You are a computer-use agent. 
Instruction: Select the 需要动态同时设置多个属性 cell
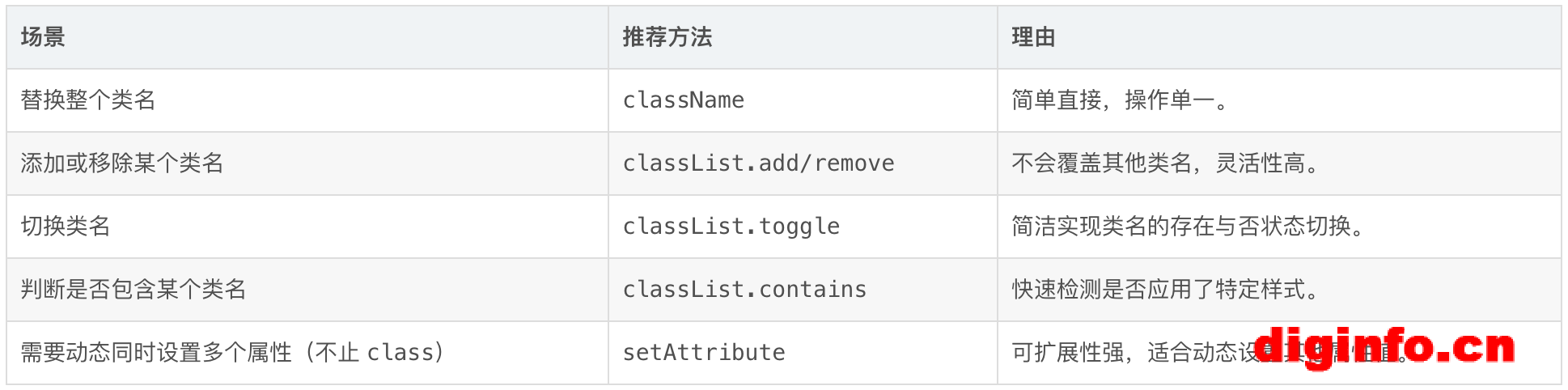(x=307, y=353)
